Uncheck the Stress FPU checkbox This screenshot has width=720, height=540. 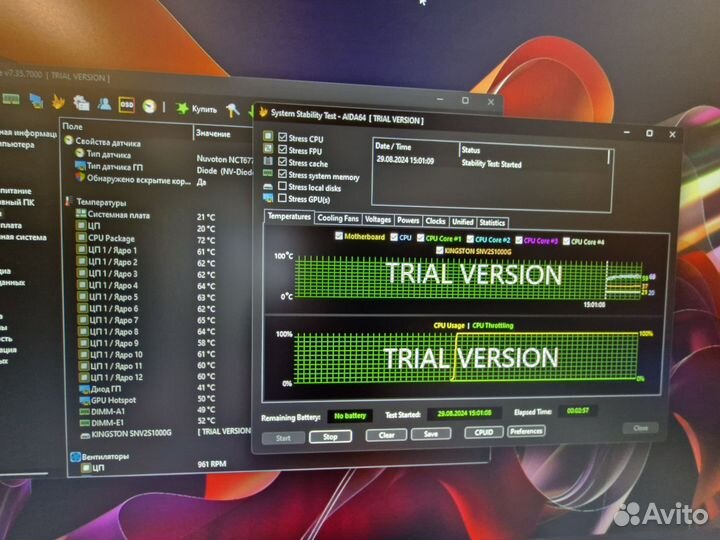coord(283,150)
